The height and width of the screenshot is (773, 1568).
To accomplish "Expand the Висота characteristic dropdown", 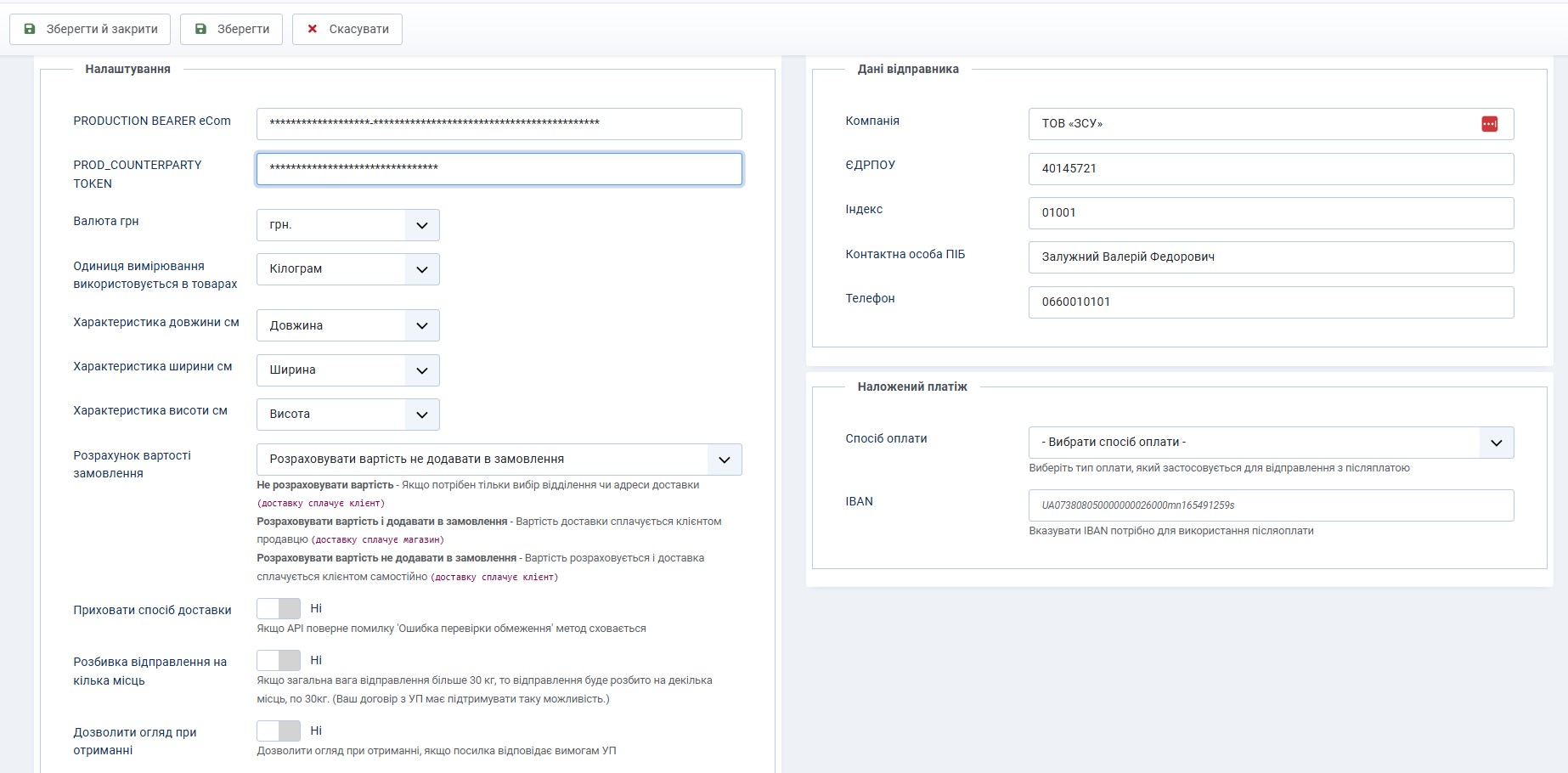I will point(347,415).
